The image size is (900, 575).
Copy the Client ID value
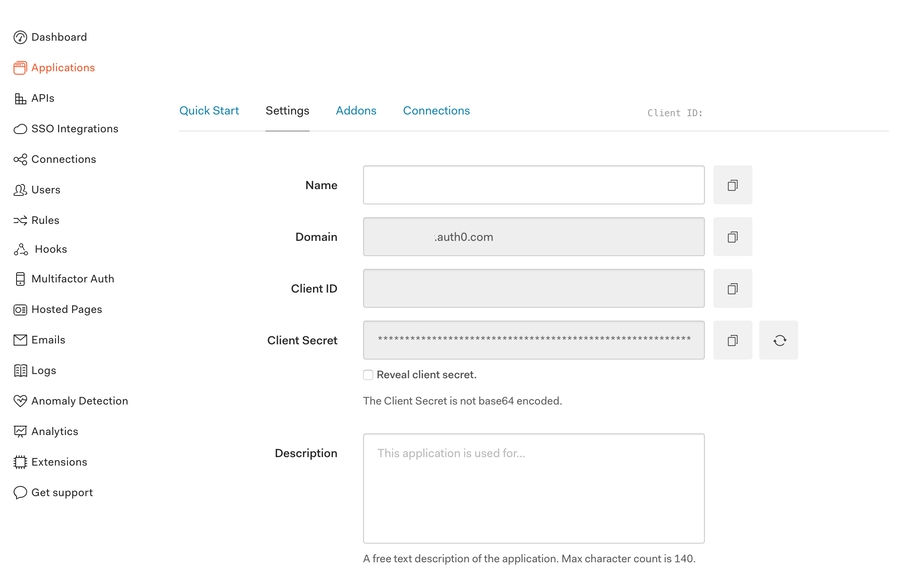pos(732,289)
